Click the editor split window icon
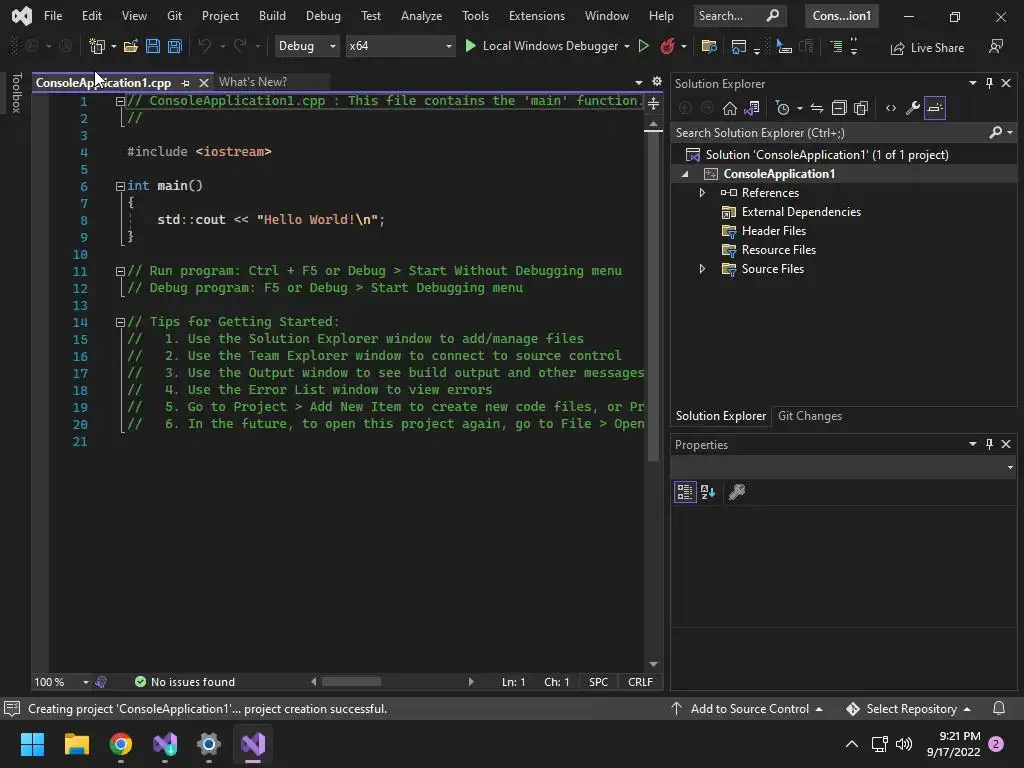This screenshot has width=1024, height=768. coord(653,103)
